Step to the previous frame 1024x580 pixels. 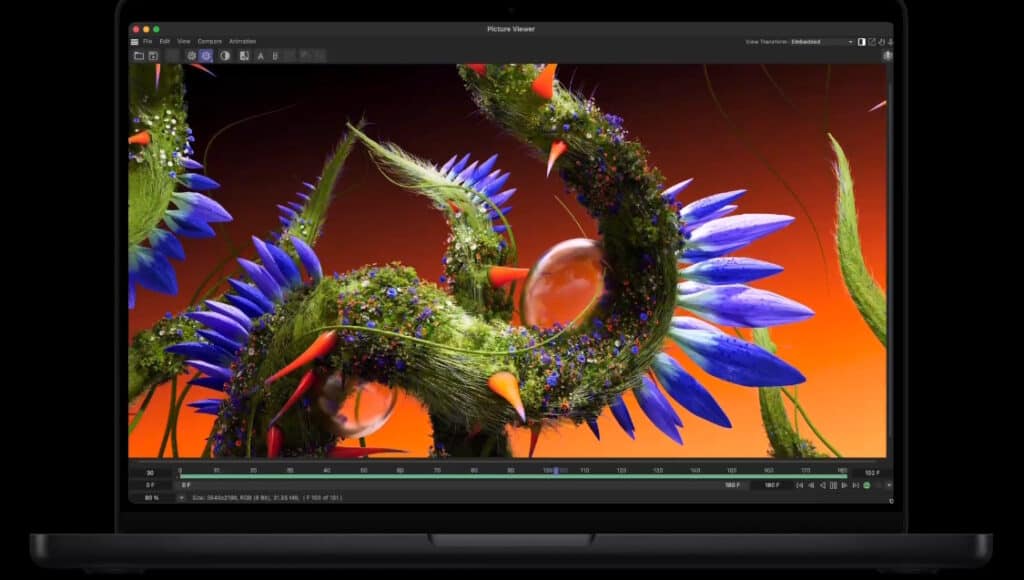pyautogui.click(x=811, y=485)
